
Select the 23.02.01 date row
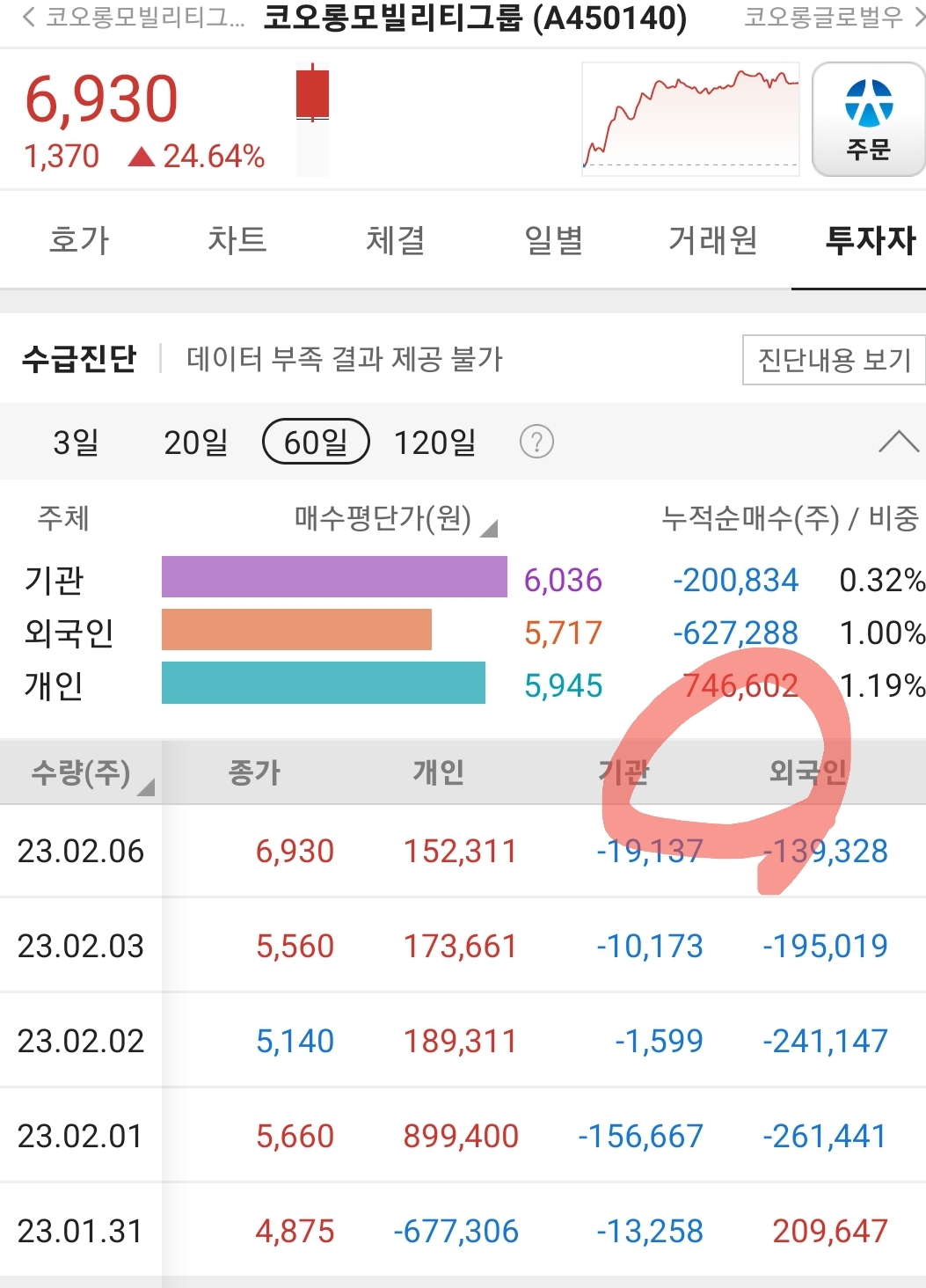point(463,1137)
